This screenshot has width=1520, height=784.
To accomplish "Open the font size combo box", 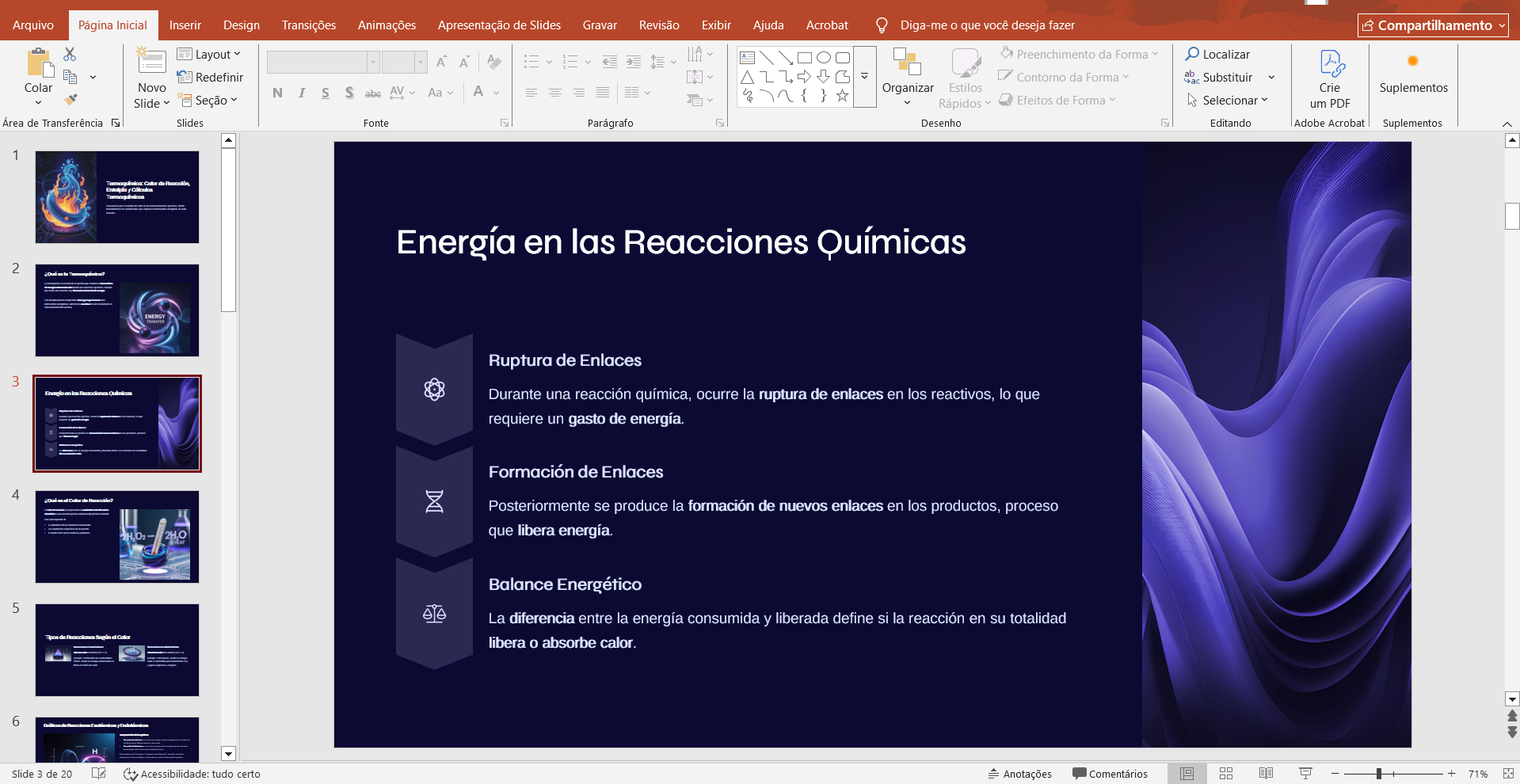I will [x=405, y=62].
